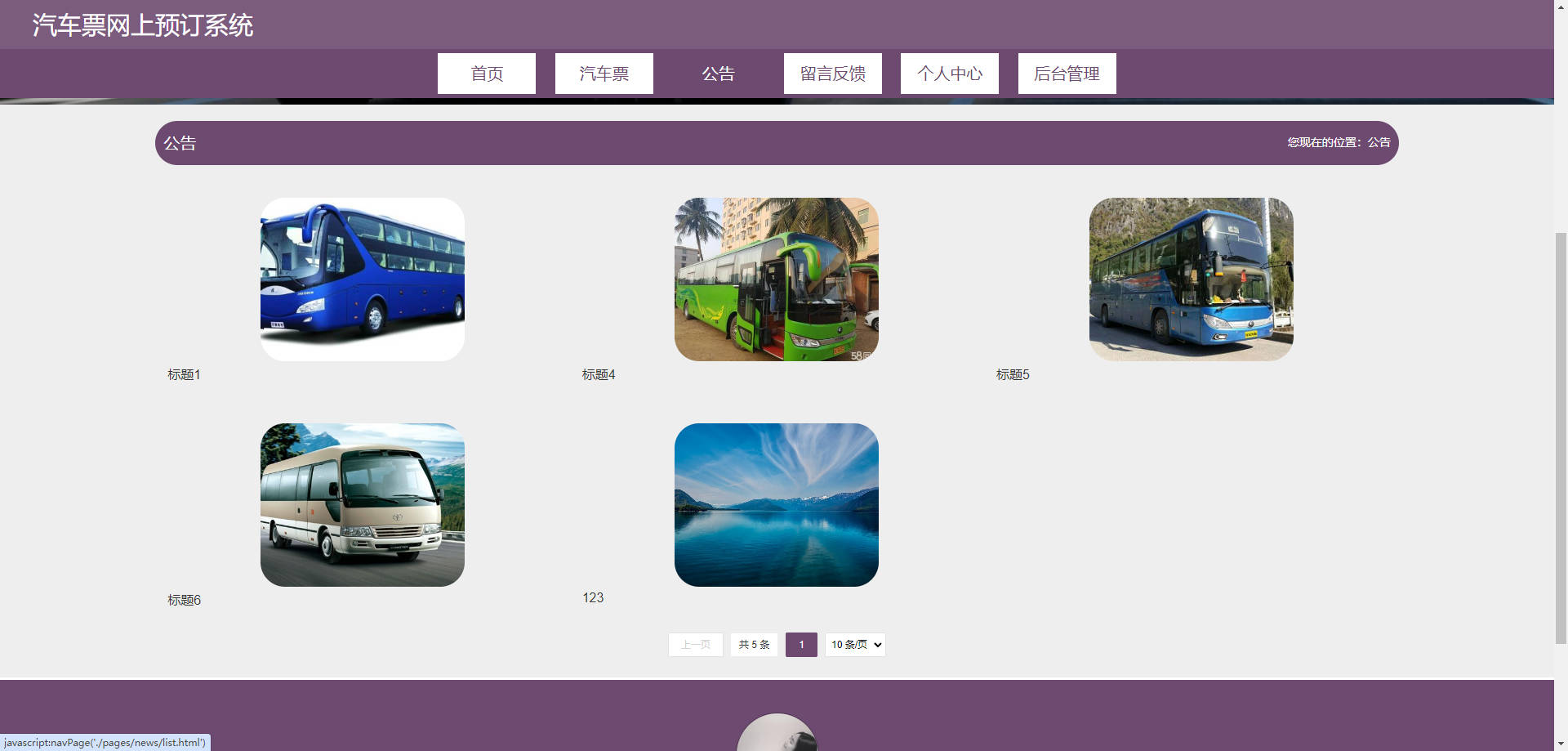Select page 1 in the pagination

point(801,645)
